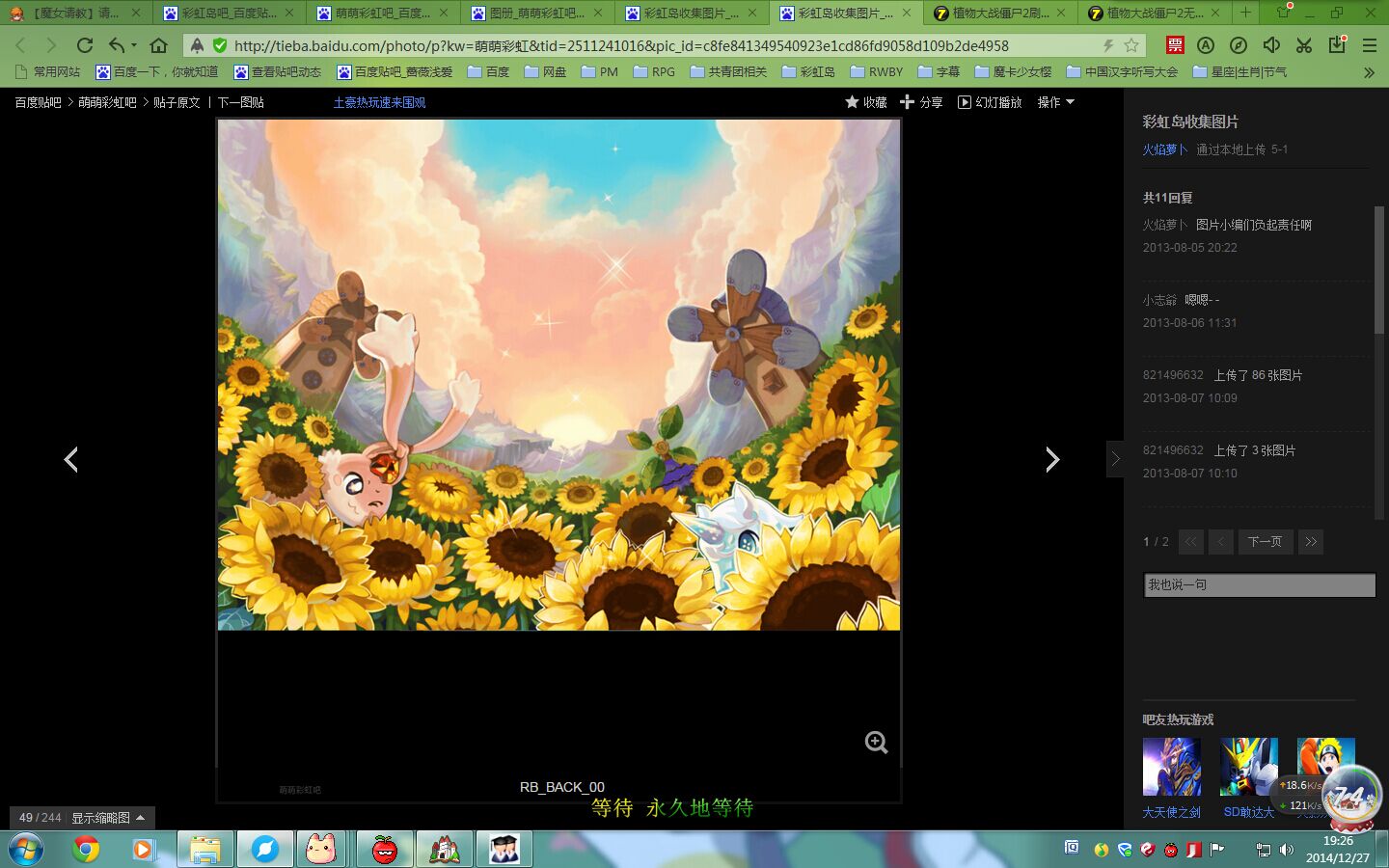This screenshot has width=1389, height=868.
Task: Open uploader 火焰萝卜 profile link under title
Action: 1165,149
